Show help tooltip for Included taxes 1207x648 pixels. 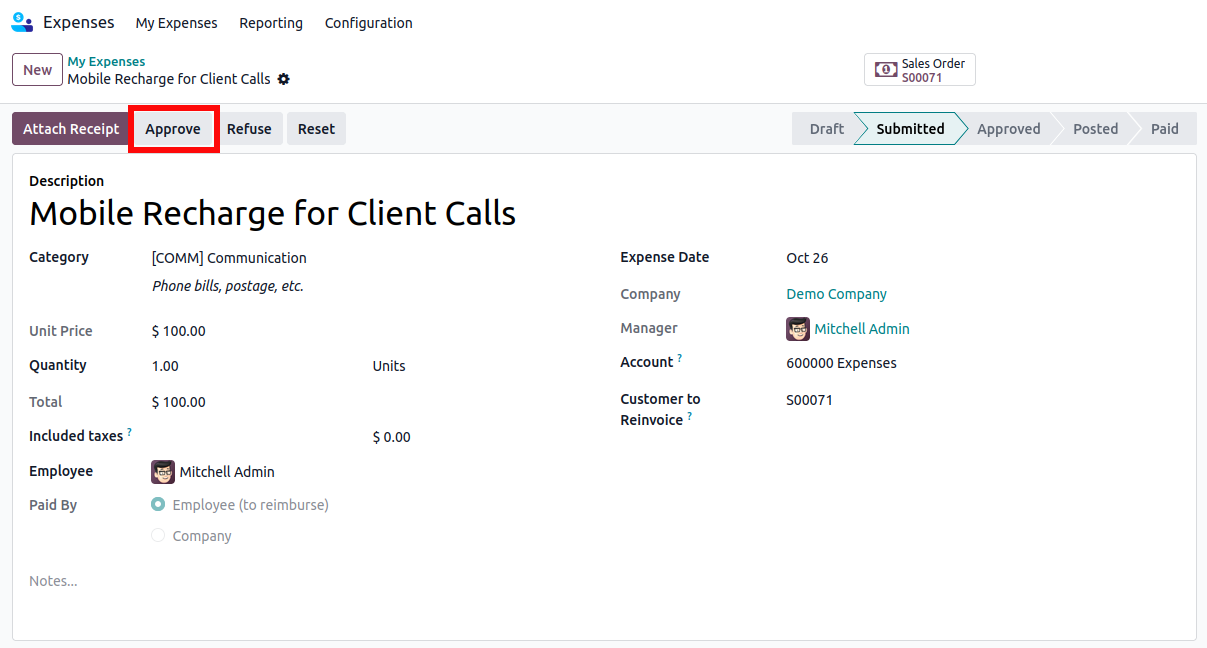(130, 432)
